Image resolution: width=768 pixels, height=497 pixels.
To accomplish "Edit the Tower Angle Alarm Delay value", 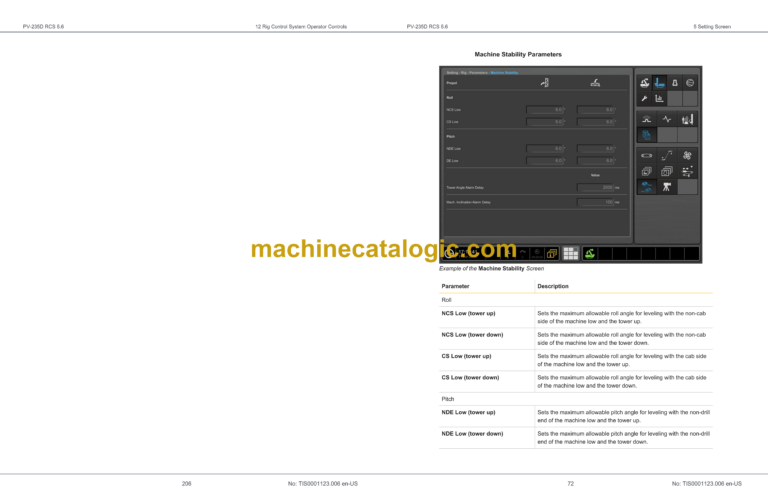I will tap(596, 188).
